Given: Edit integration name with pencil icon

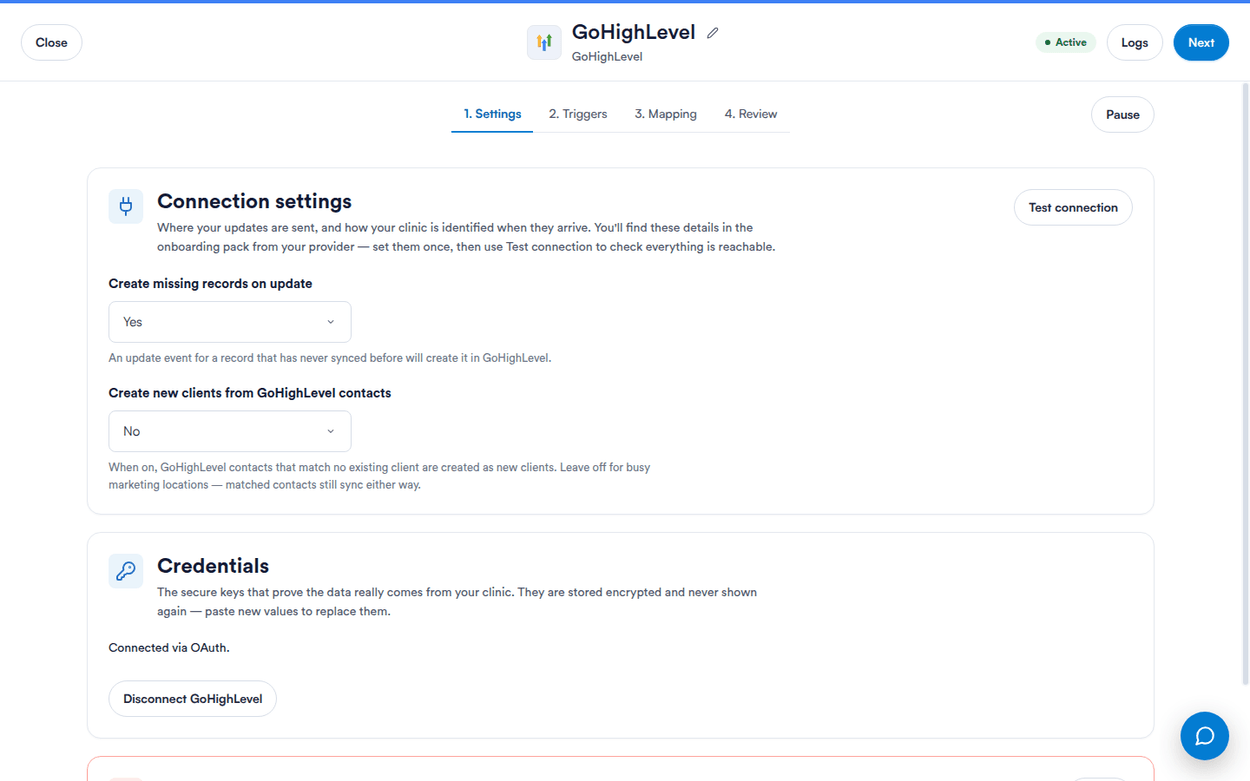Looking at the screenshot, I should tap(713, 33).
